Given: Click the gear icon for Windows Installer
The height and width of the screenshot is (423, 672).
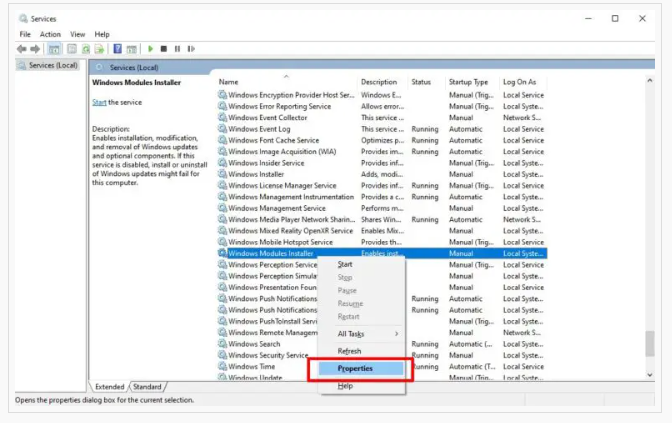Looking at the screenshot, I should click(x=222, y=174).
